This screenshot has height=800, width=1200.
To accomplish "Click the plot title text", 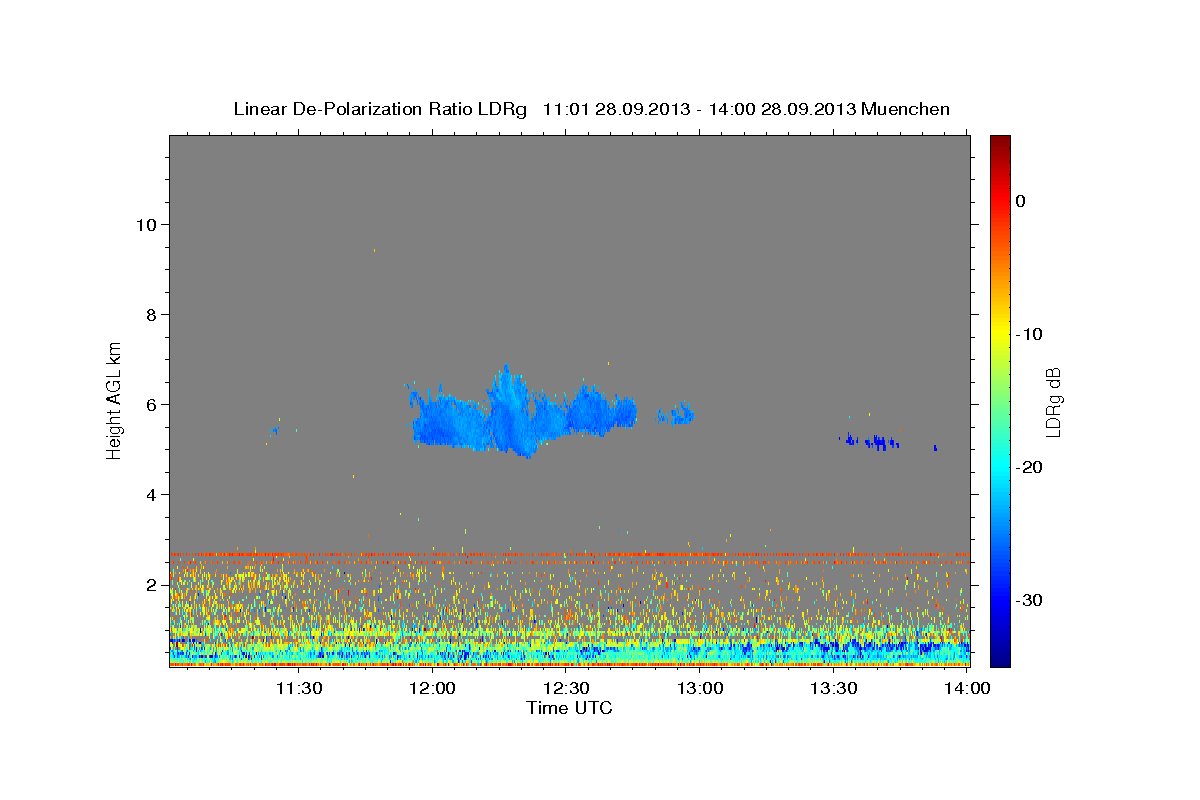I will point(591,109).
